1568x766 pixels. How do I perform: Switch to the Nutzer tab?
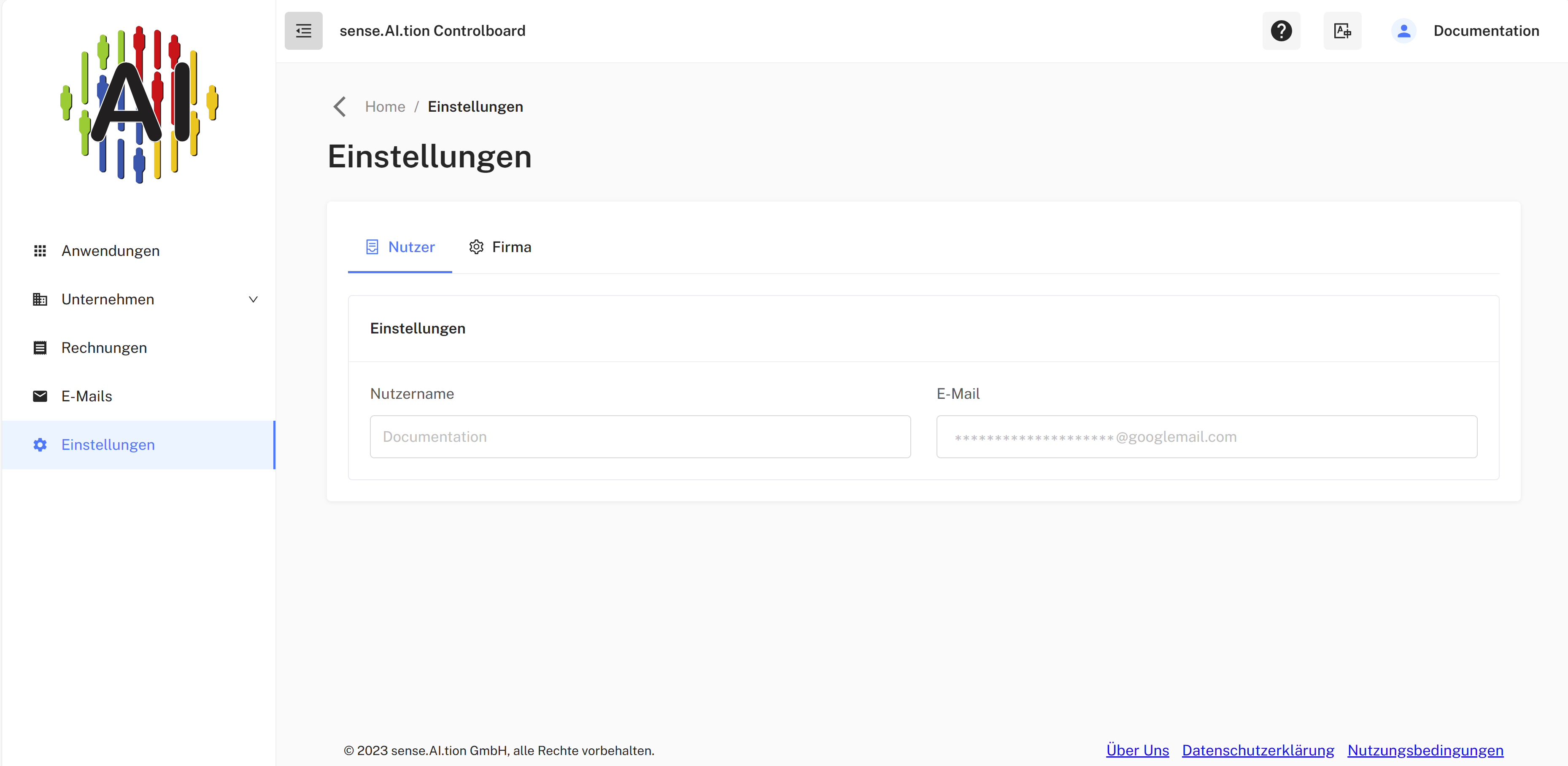pyautogui.click(x=400, y=247)
